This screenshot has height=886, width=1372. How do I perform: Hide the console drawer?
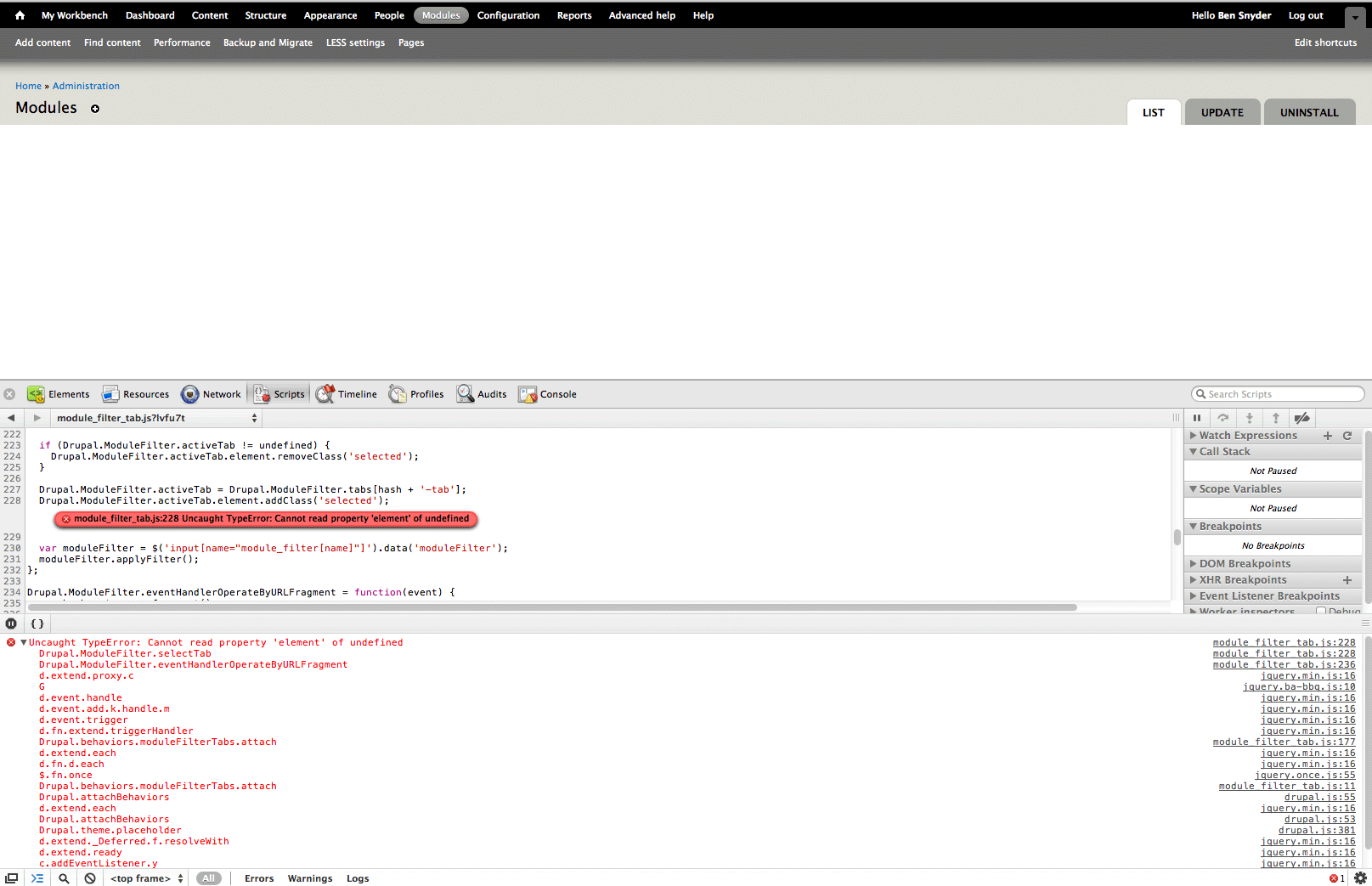point(37,878)
